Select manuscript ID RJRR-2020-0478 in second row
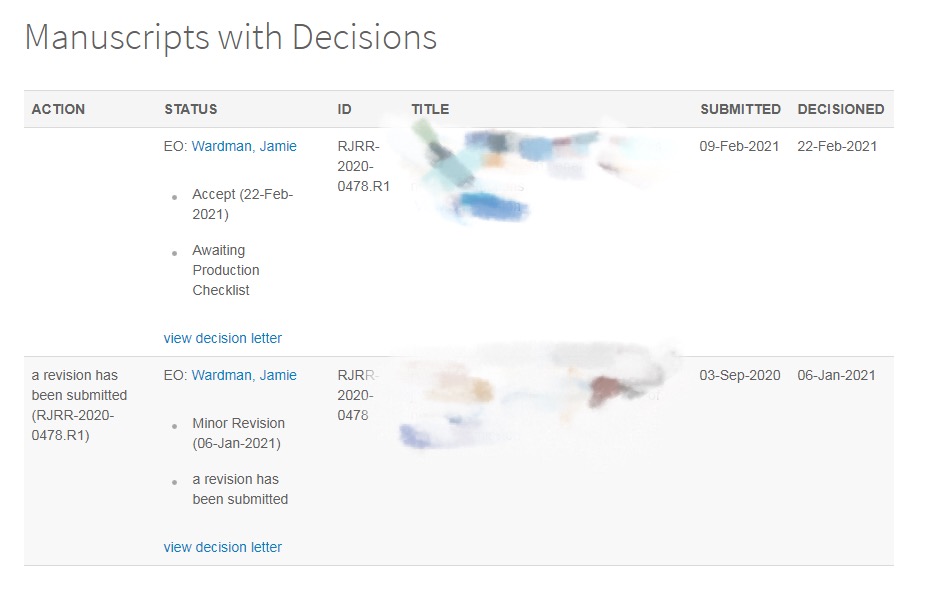The height and width of the screenshot is (610, 946). click(x=357, y=395)
